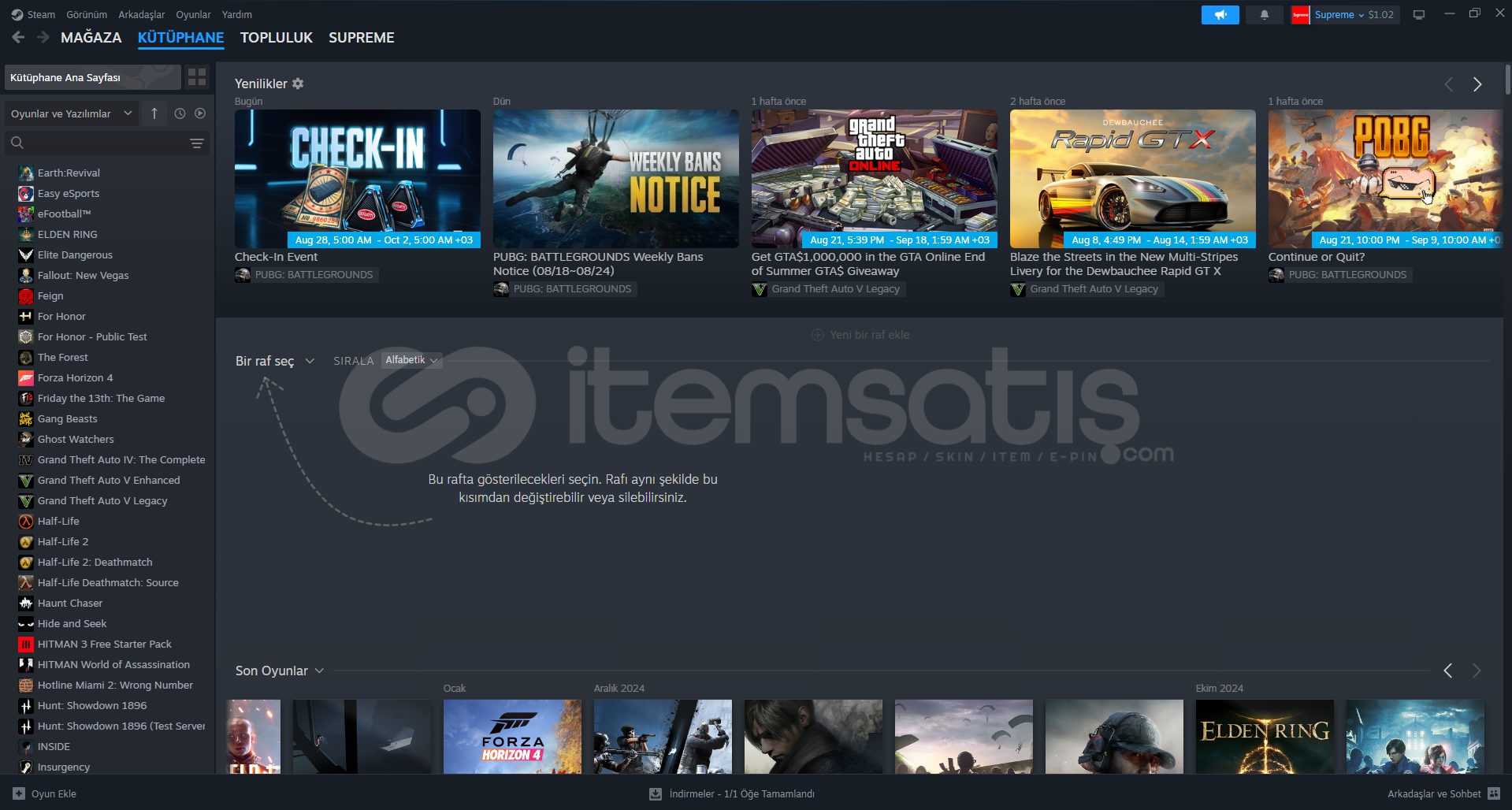This screenshot has width=1512, height=810.
Task: Click the Oyun Ekle plus icon
Action: pos(19,793)
